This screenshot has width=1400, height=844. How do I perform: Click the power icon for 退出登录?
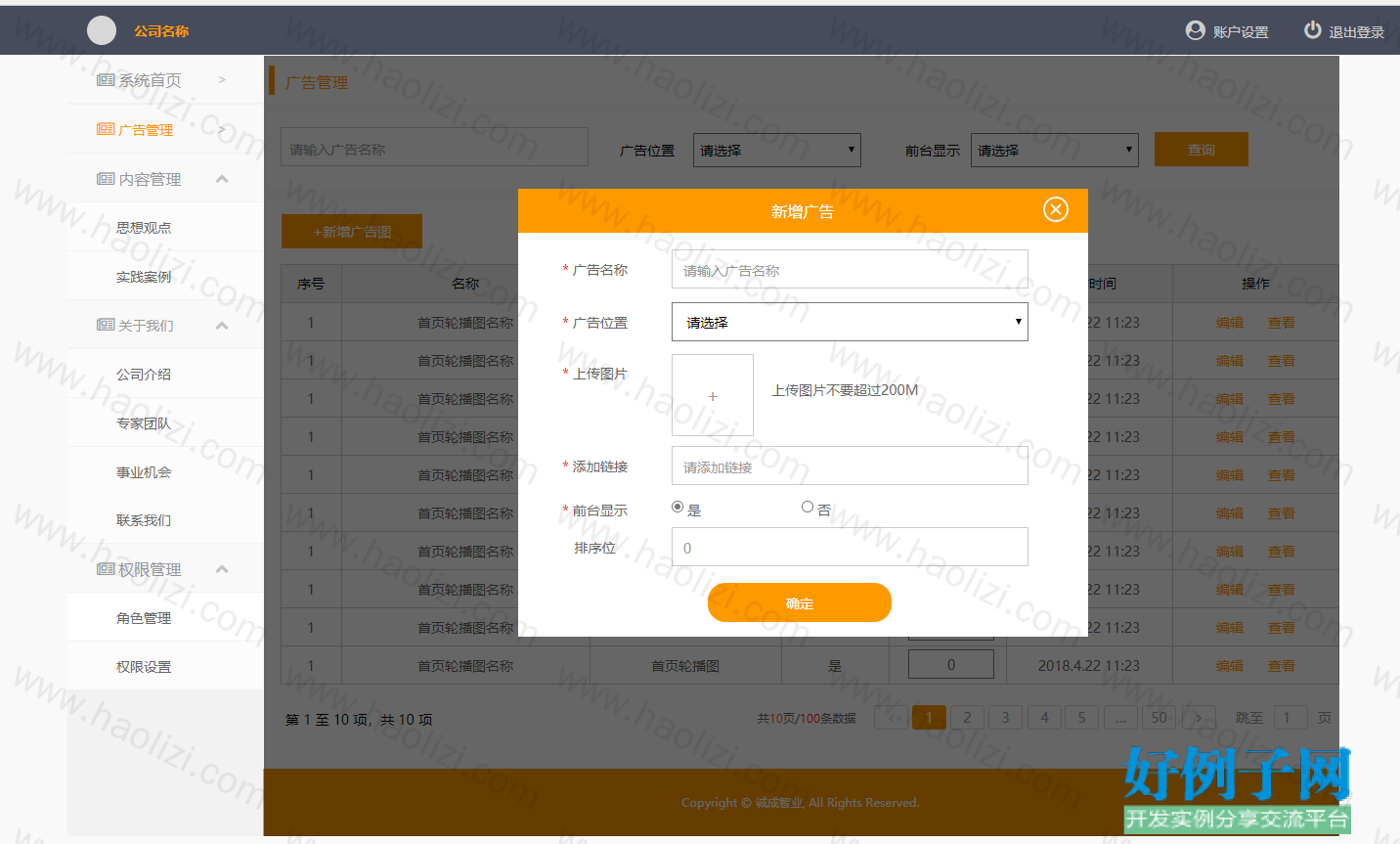1313,30
